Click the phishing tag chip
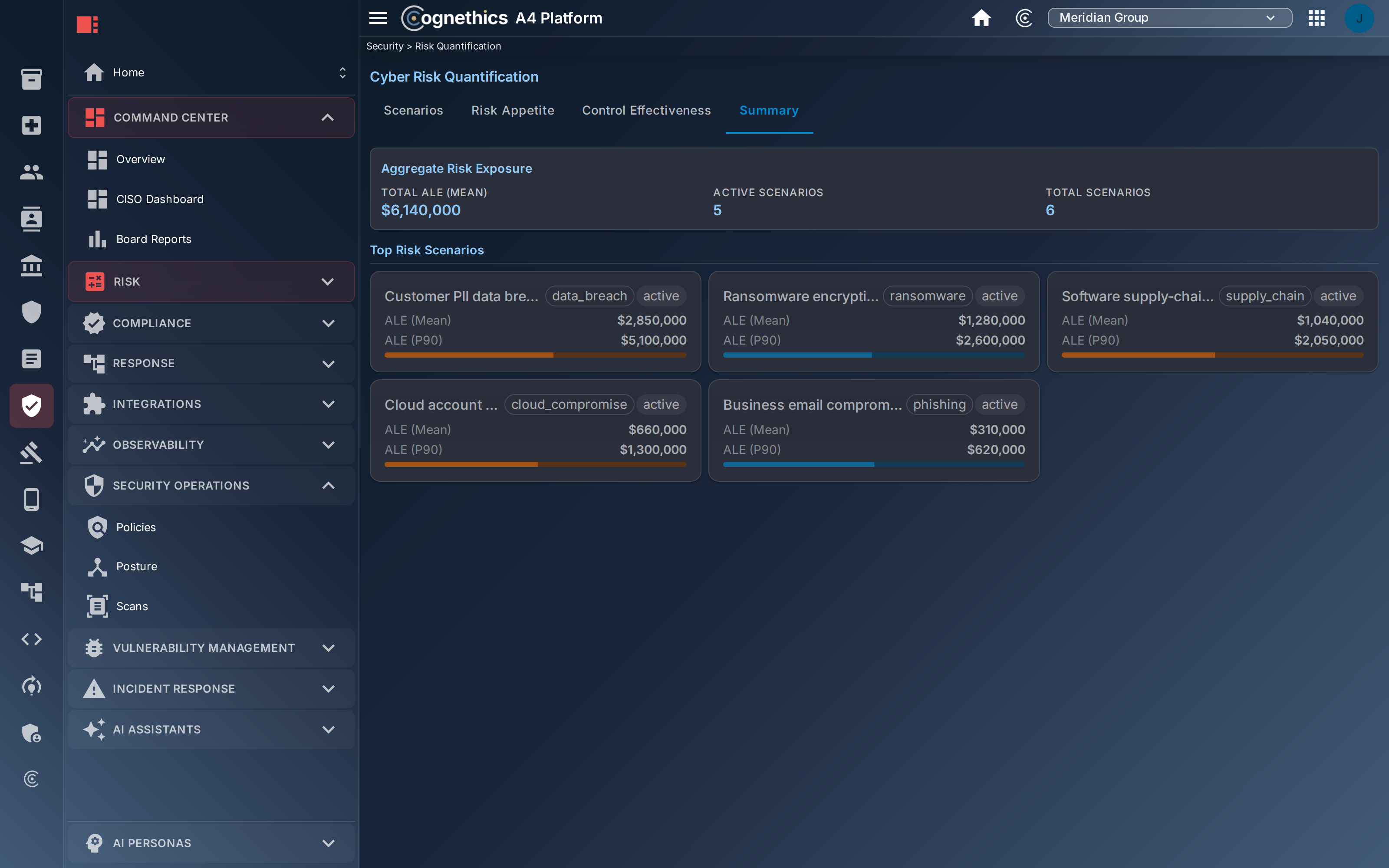Image resolution: width=1389 pixels, height=868 pixels. 939,405
